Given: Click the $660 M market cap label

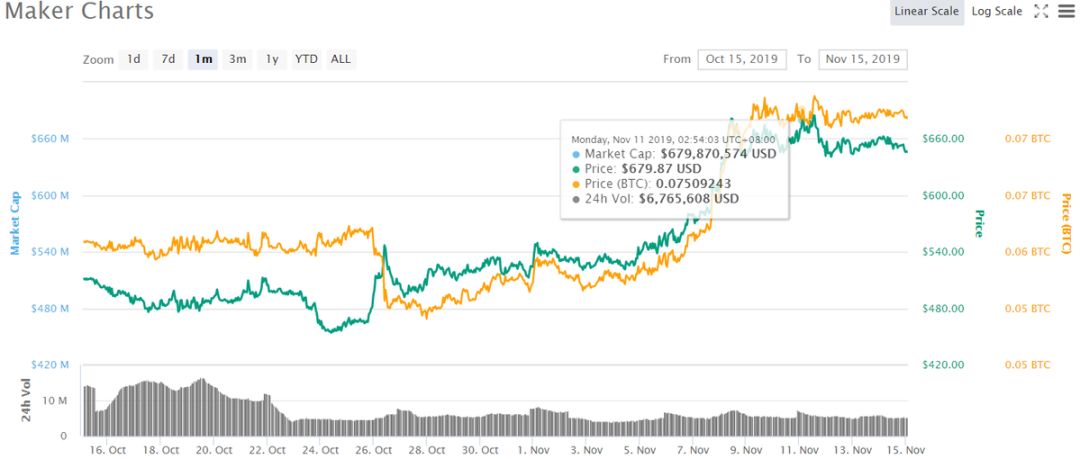Looking at the screenshot, I should (50, 139).
